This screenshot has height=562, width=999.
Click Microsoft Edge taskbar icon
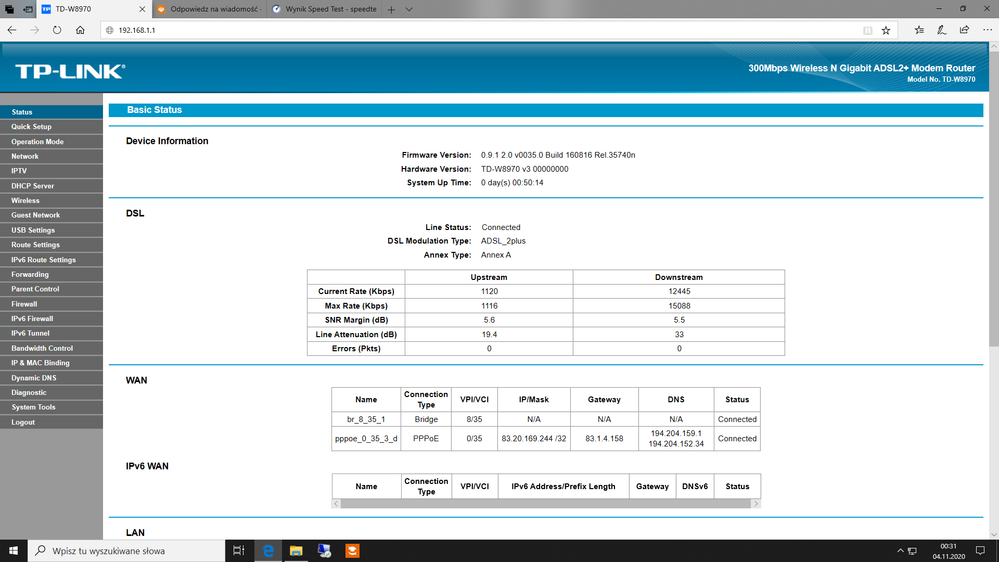pos(268,551)
